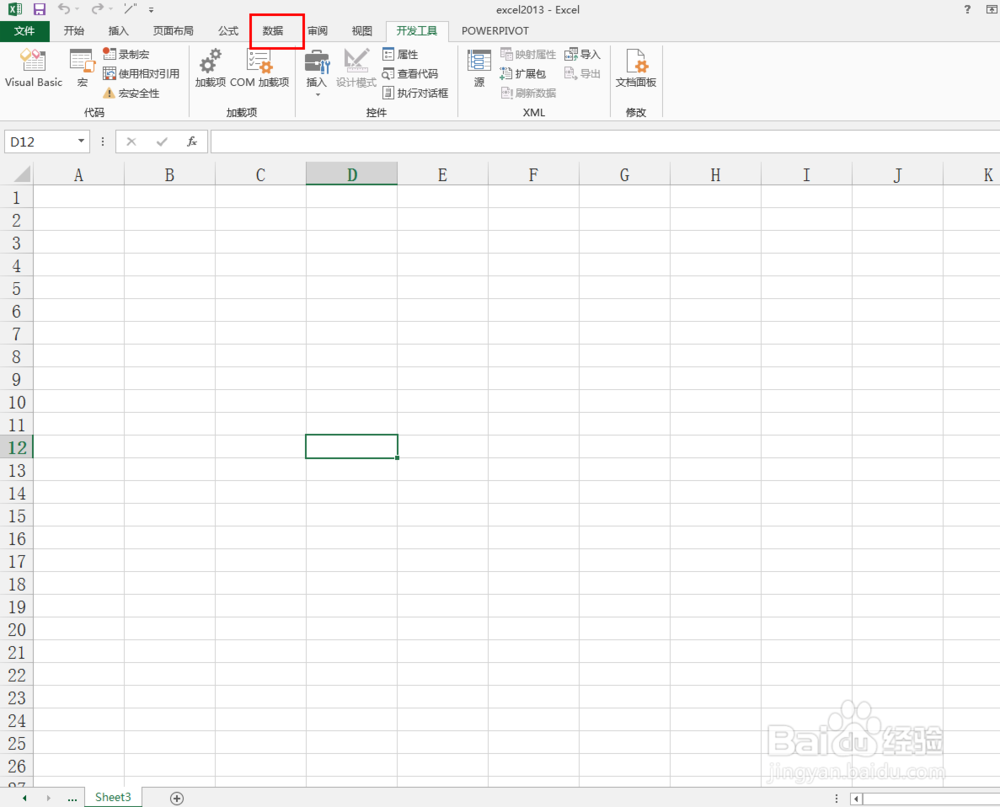Select column A header
The image size is (1000, 807).
pyautogui.click(x=78, y=174)
